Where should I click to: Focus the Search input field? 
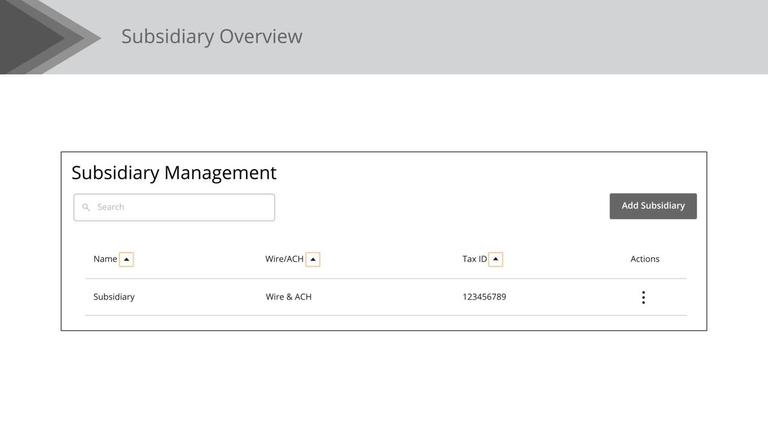coord(180,207)
